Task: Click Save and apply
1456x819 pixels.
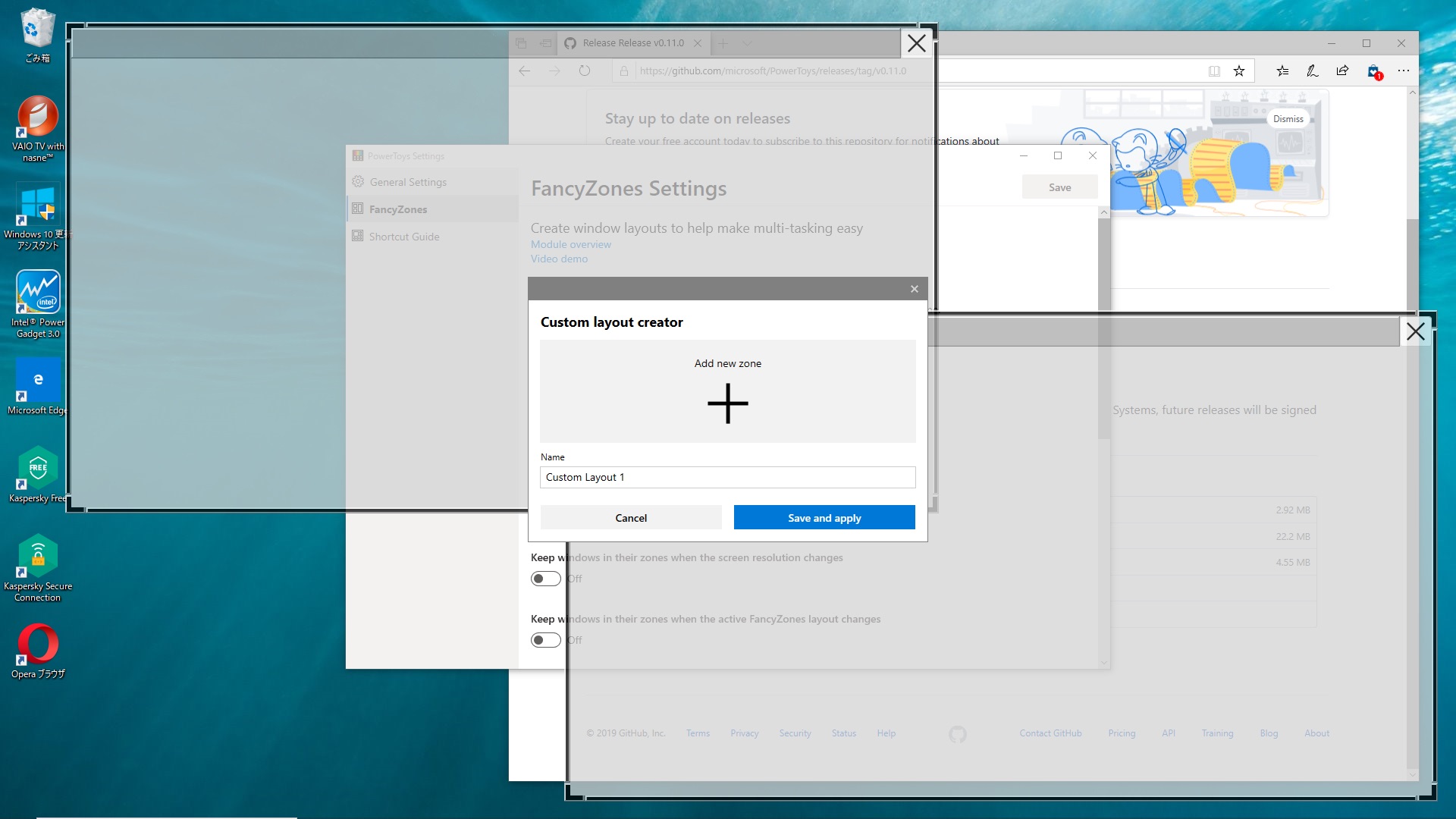Action: coord(824,518)
